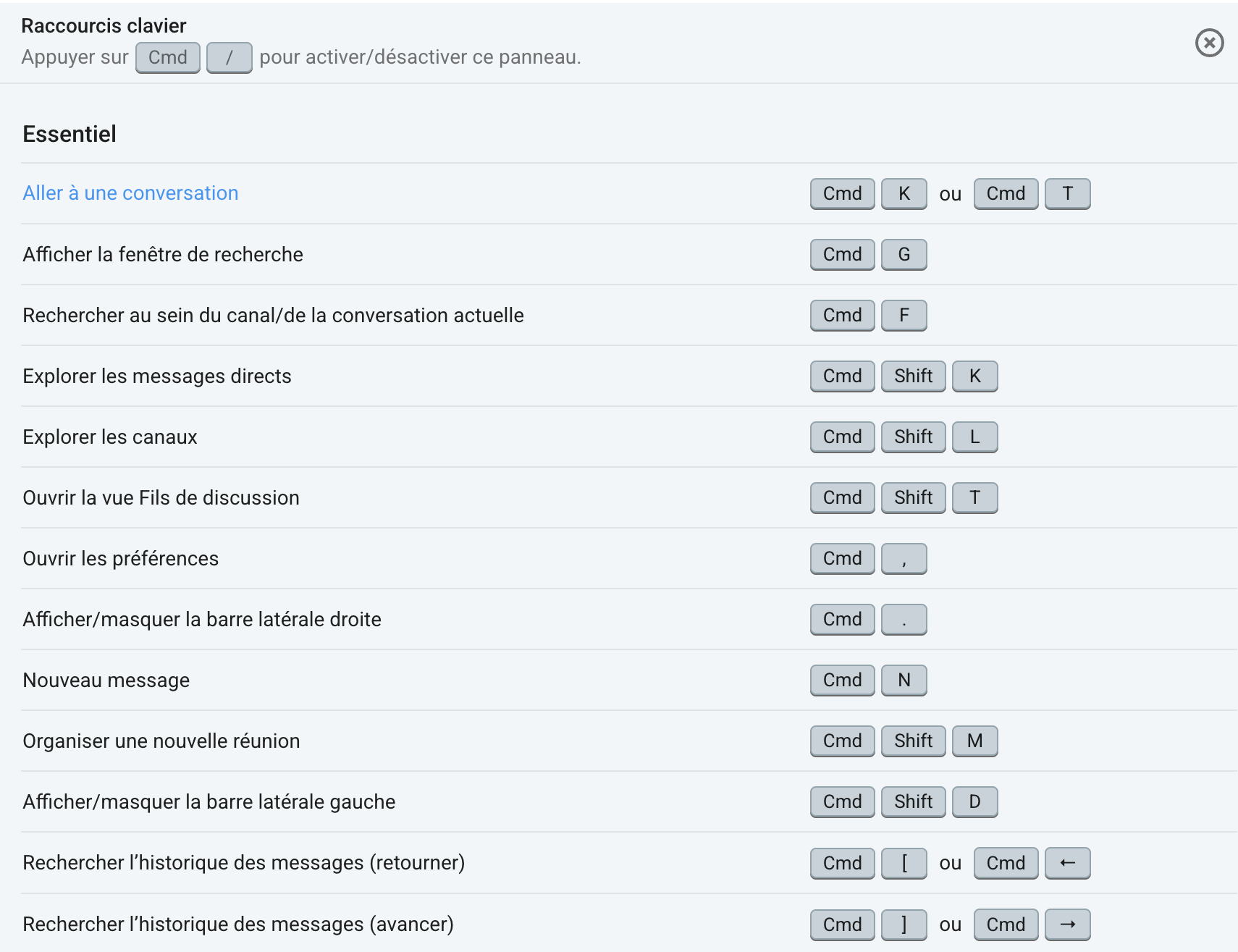Close the Raccourcis clavier panel
Screen dimensions: 1238x952
coord(1208,43)
